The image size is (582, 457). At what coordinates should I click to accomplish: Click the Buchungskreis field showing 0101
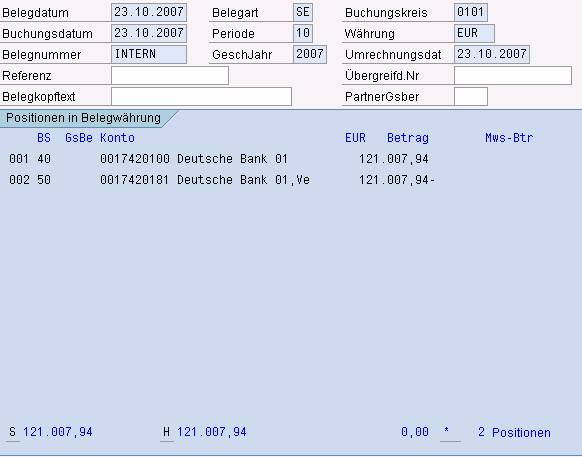471,12
